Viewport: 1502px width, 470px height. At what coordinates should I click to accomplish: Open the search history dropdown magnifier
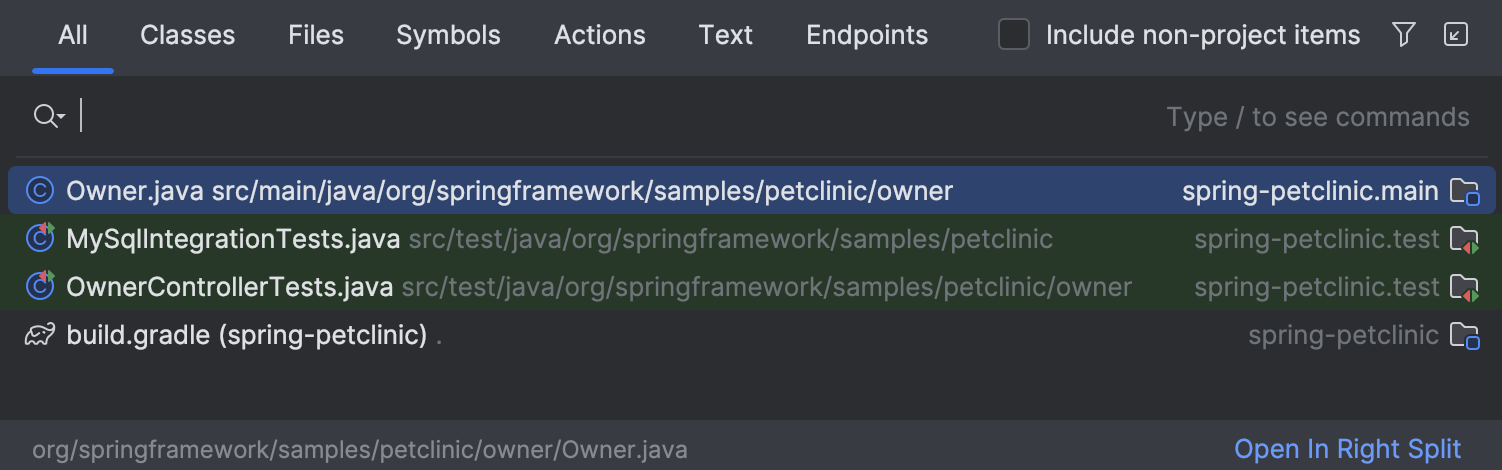48,117
